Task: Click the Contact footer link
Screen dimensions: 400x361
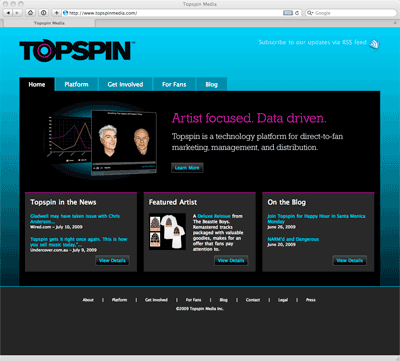Action: [x=253, y=300]
